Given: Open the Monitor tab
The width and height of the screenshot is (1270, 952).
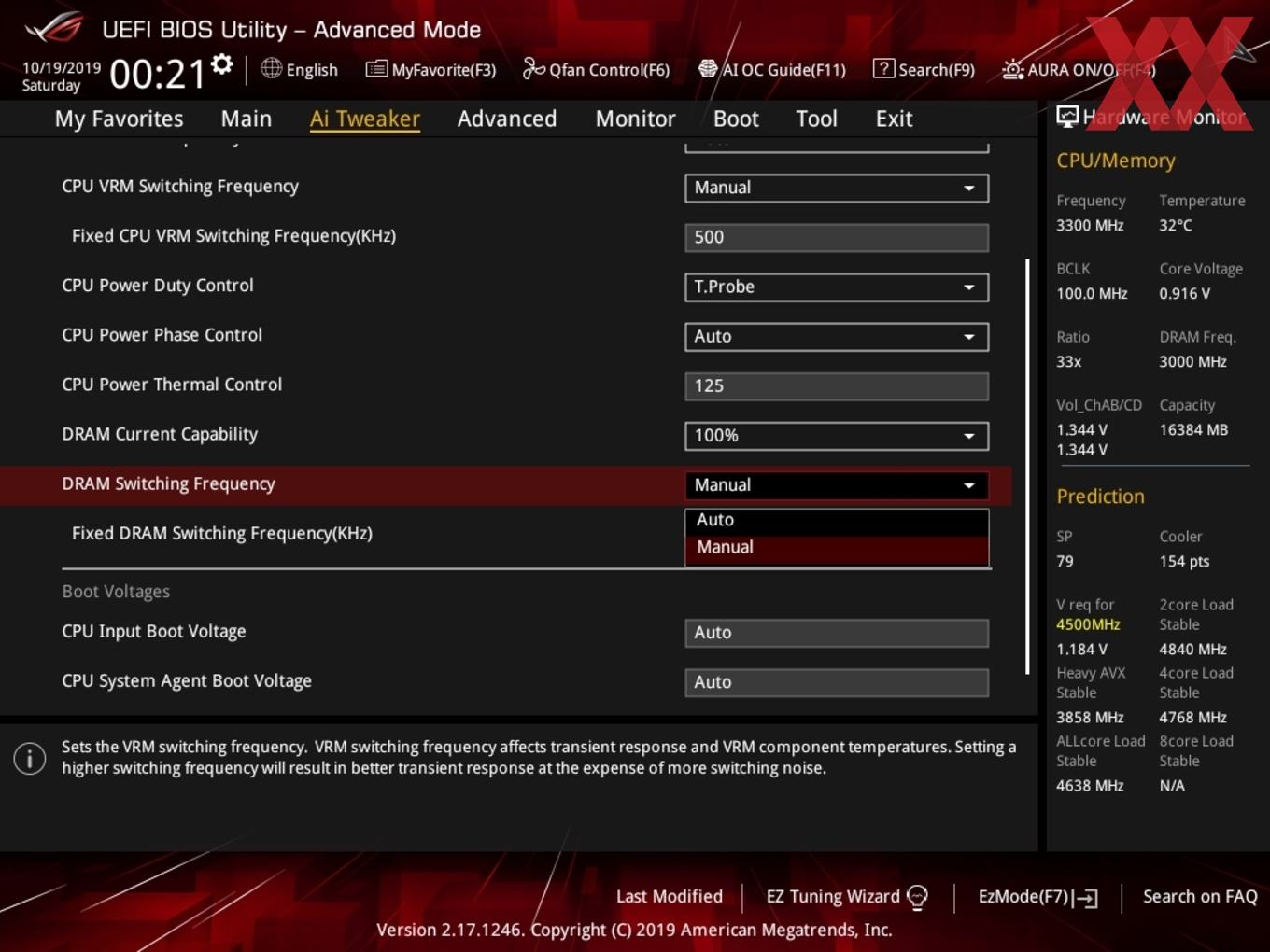Looking at the screenshot, I should point(636,119).
